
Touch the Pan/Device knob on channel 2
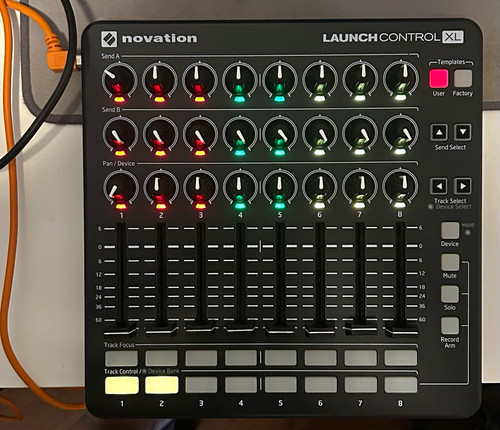coord(160,187)
